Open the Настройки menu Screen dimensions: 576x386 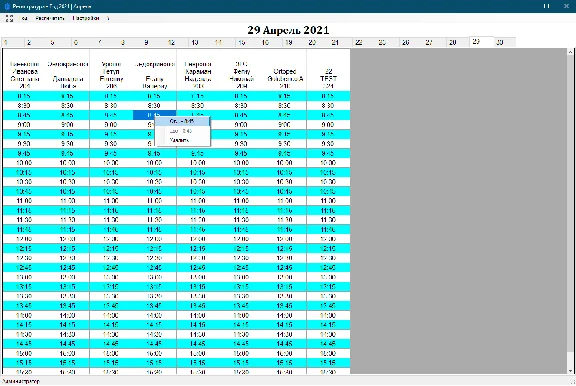pos(86,18)
